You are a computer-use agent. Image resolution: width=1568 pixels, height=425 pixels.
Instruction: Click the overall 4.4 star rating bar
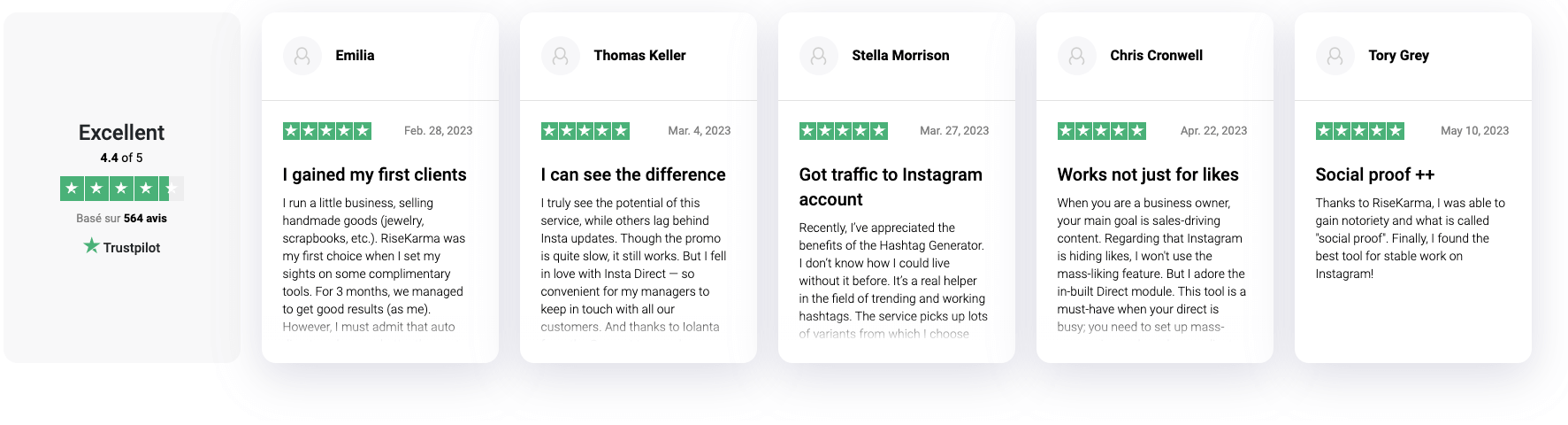click(x=122, y=189)
